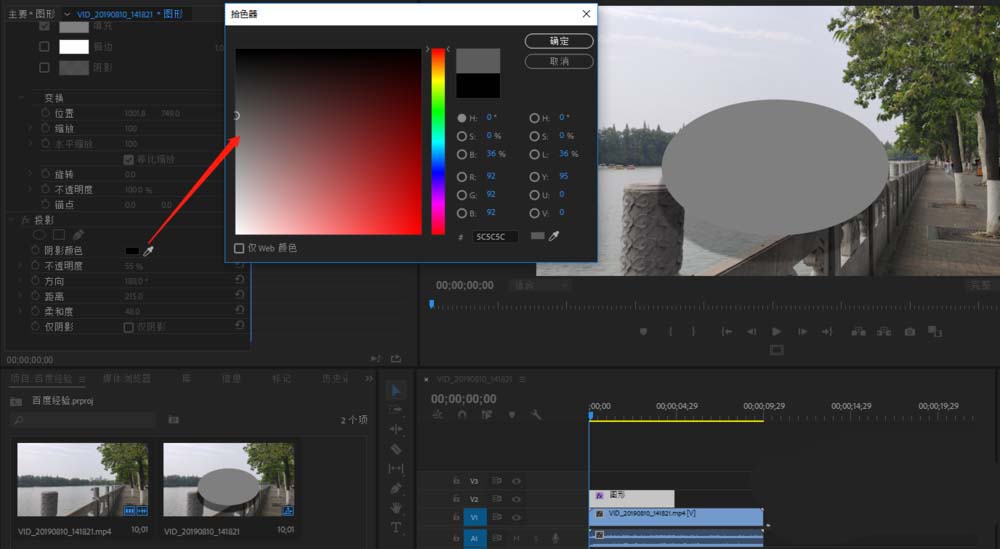This screenshot has height=549, width=1000.
Task: Select the Hand tool
Action: click(396, 508)
